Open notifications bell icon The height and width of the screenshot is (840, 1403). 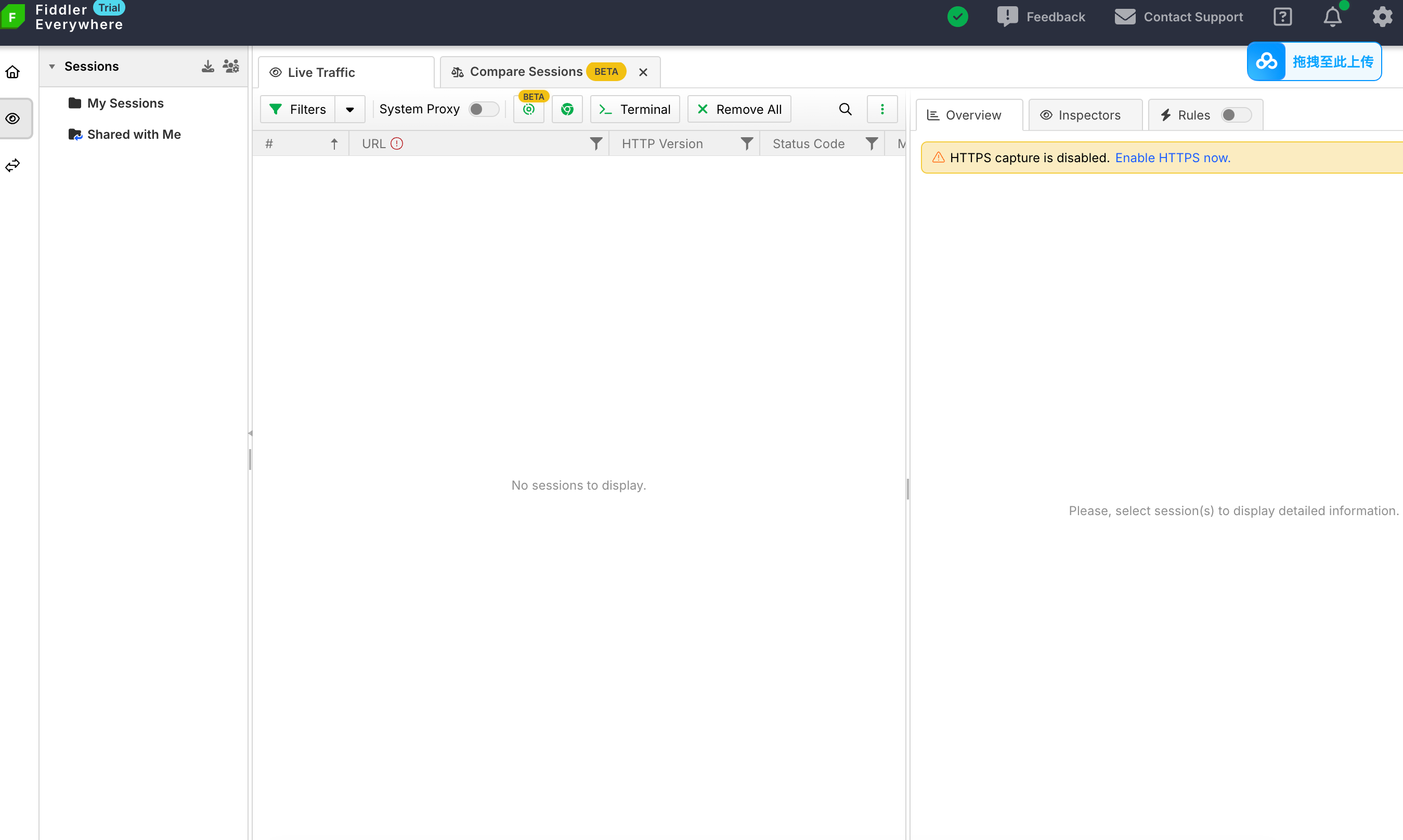coord(1332,17)
